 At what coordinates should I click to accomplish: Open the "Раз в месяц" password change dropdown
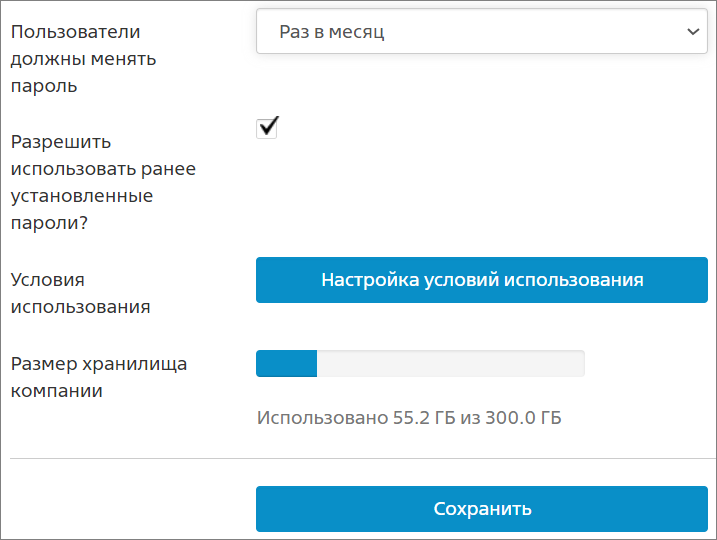click(482, 32)
